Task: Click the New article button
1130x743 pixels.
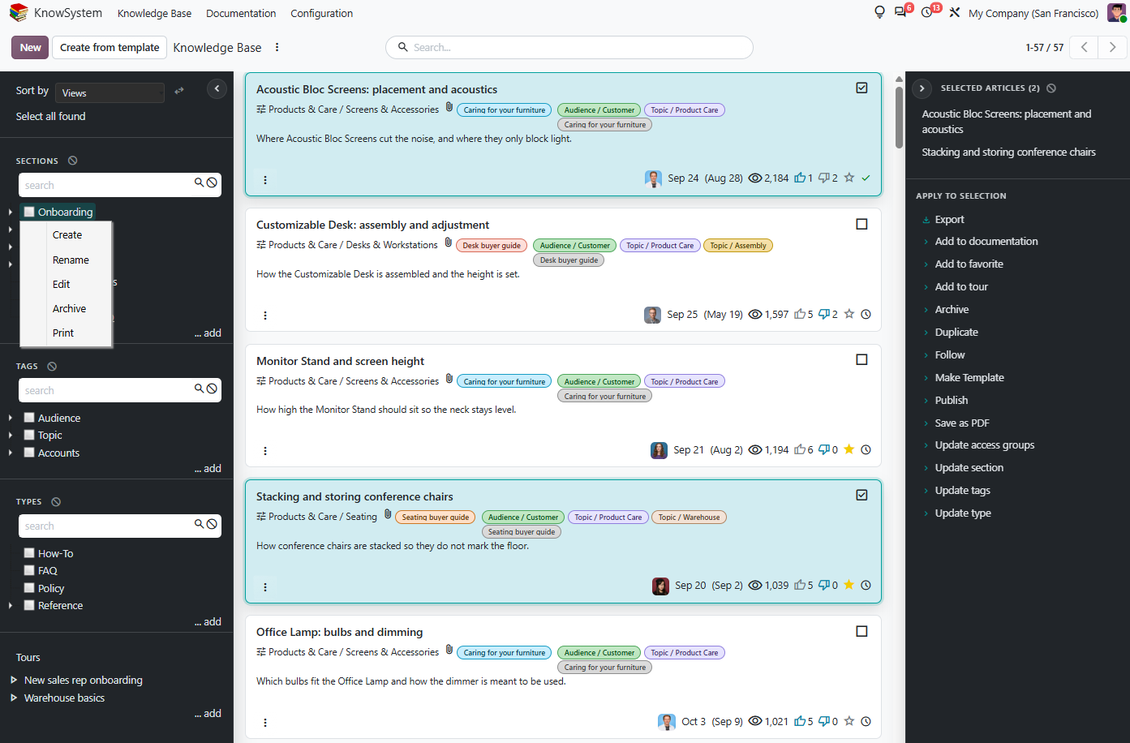Action: click(30, 48)
